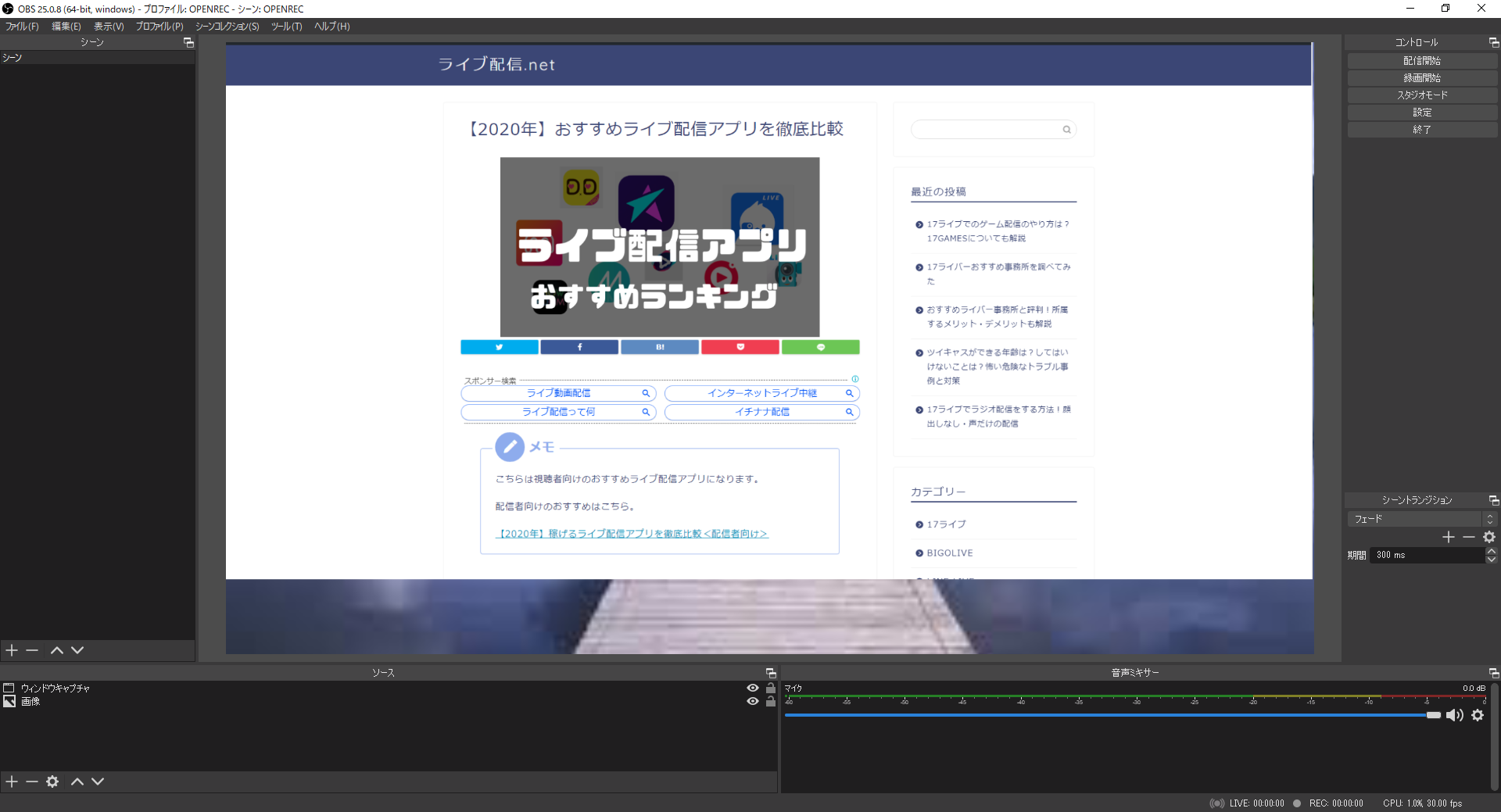Click ライブ配信アプリ ranking thumbnail image
Image resolution: width=1501 pixels, height=812 pixels.
coord(660,247)
